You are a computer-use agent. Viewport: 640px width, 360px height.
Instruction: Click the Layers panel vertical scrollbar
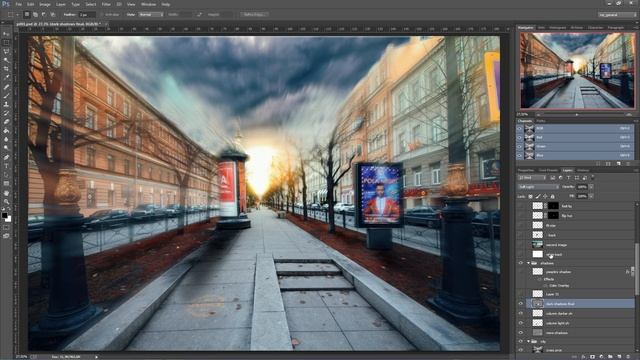click(x=636, y=268)
